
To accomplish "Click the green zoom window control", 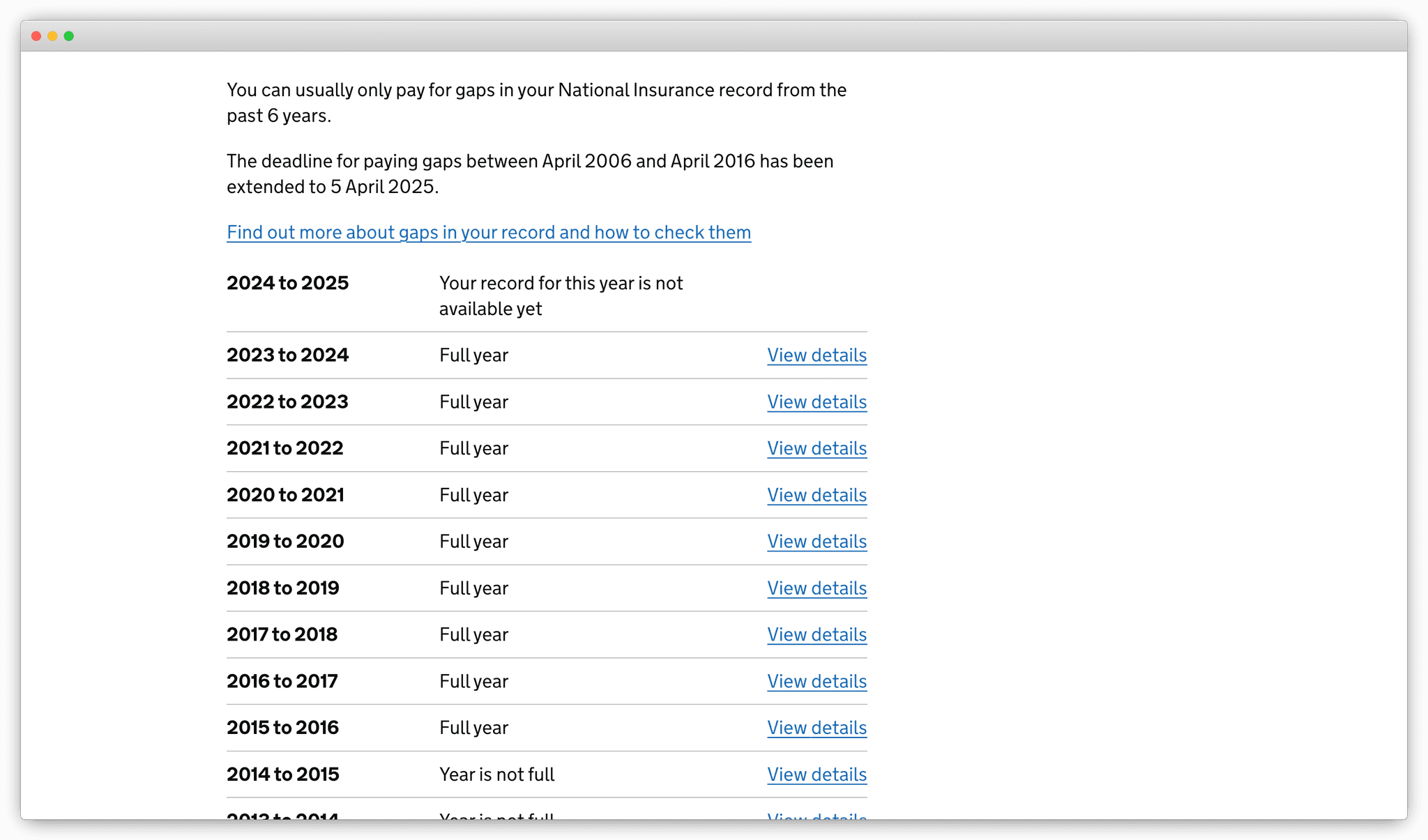I will coord(69,36).
